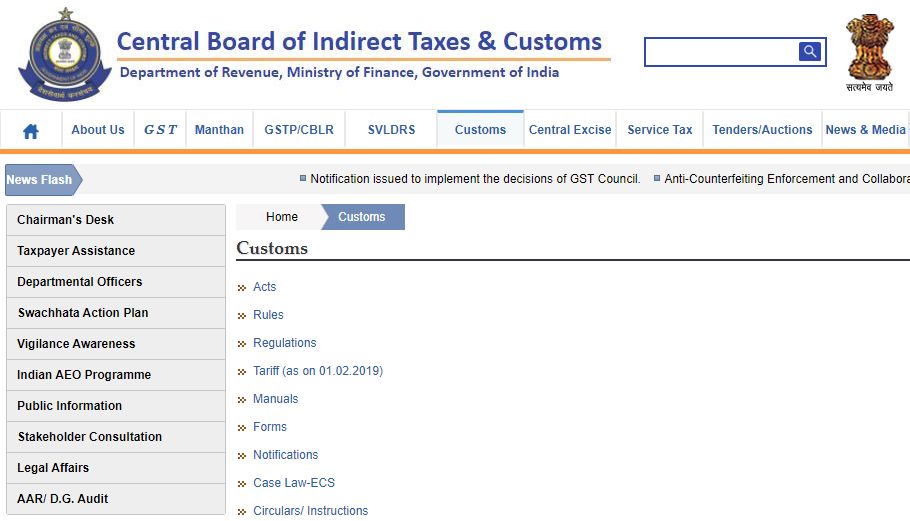The height and width of the screenshot is (521, 910).
Task: Open the Central Excise menu
Action: point(570,130)
